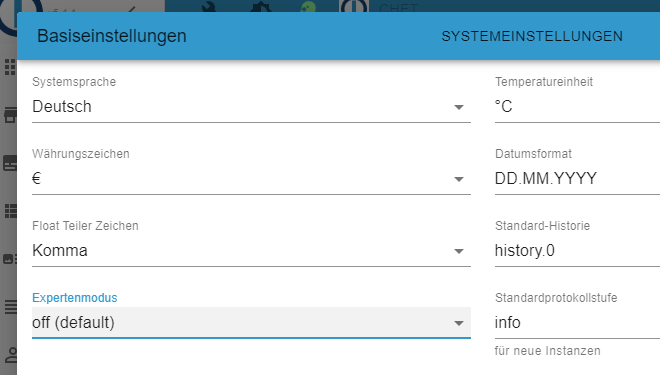
Task: Click the wrench icon in top toolbar
Action: pos(208,6)
